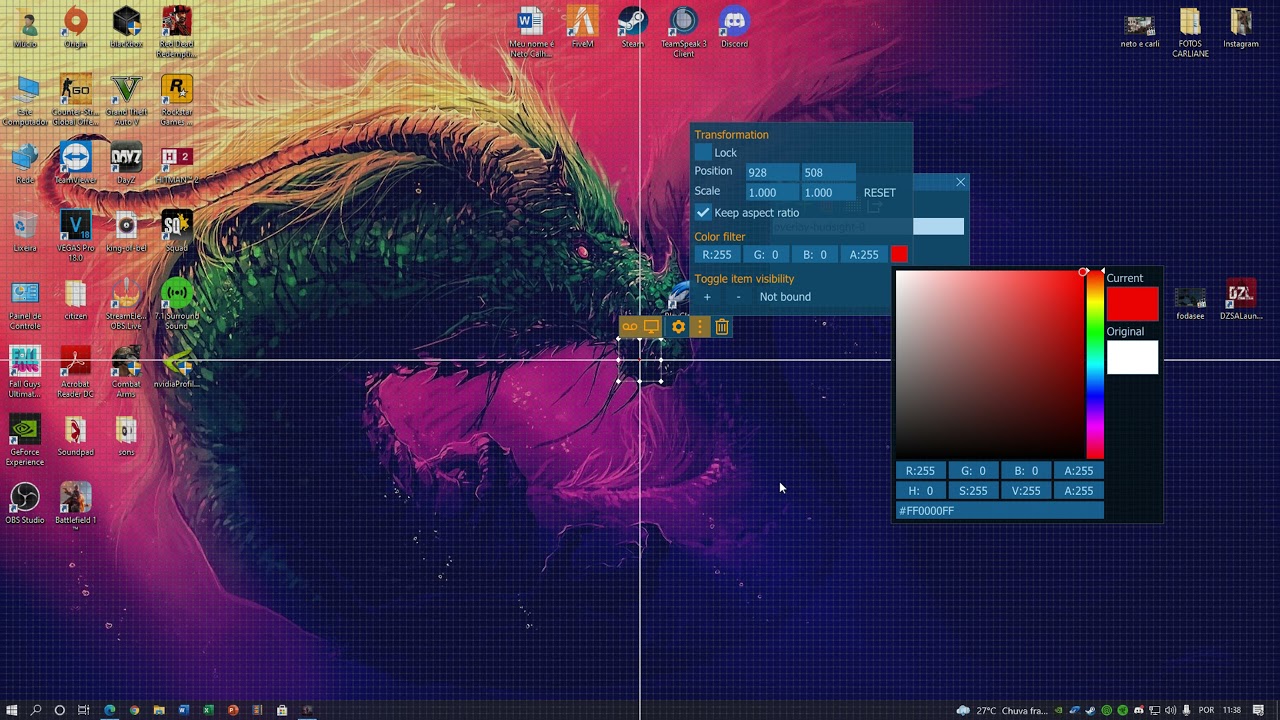Screen dimensions: 1280x720
Task: Click the second Scale field 1.000
Action: (828, 192)
